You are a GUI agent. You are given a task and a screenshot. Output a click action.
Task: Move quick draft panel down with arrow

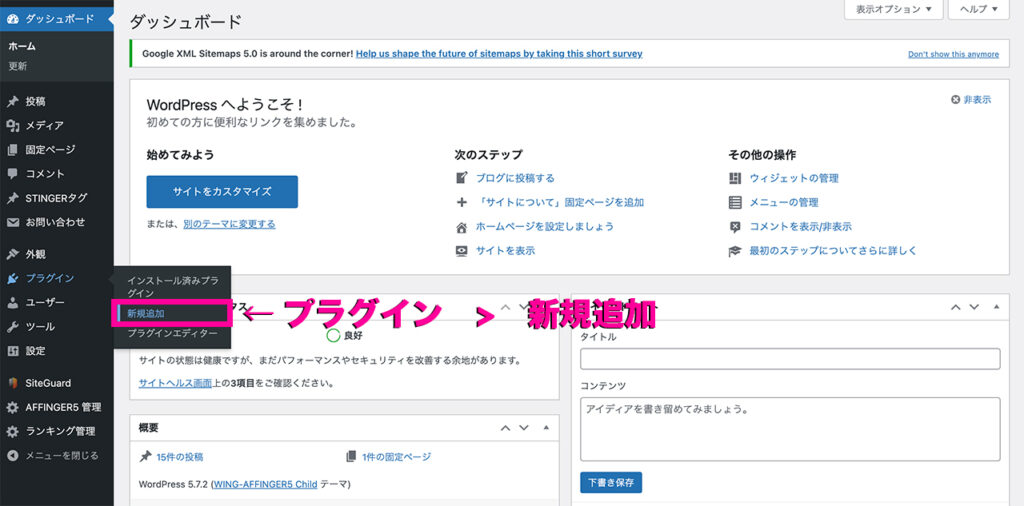(x=974, y=307)
